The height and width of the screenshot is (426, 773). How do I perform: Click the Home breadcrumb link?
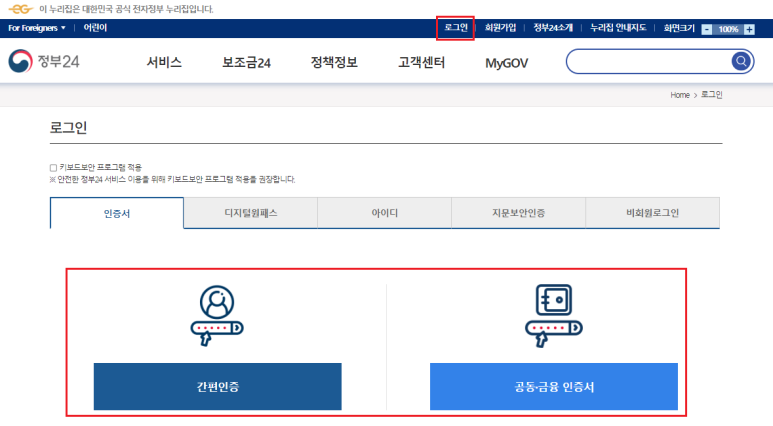[x=680, y=95]
